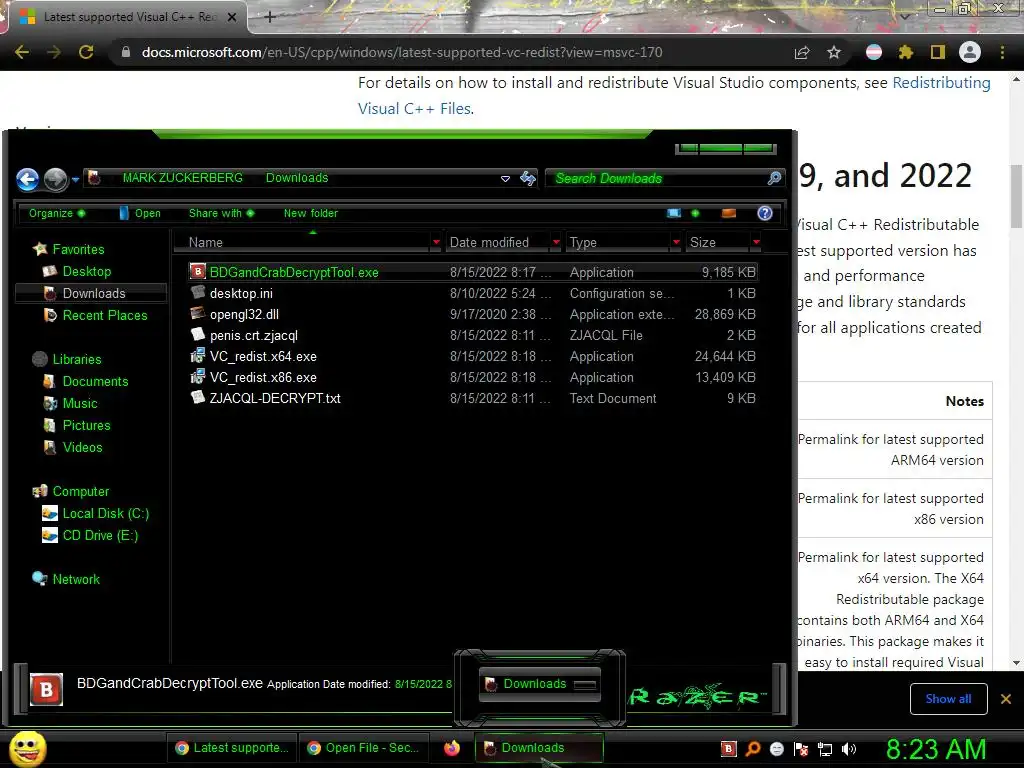Toggle the preview pane icon
This screenshot has width=1024, height=768.
coord(729,213)
